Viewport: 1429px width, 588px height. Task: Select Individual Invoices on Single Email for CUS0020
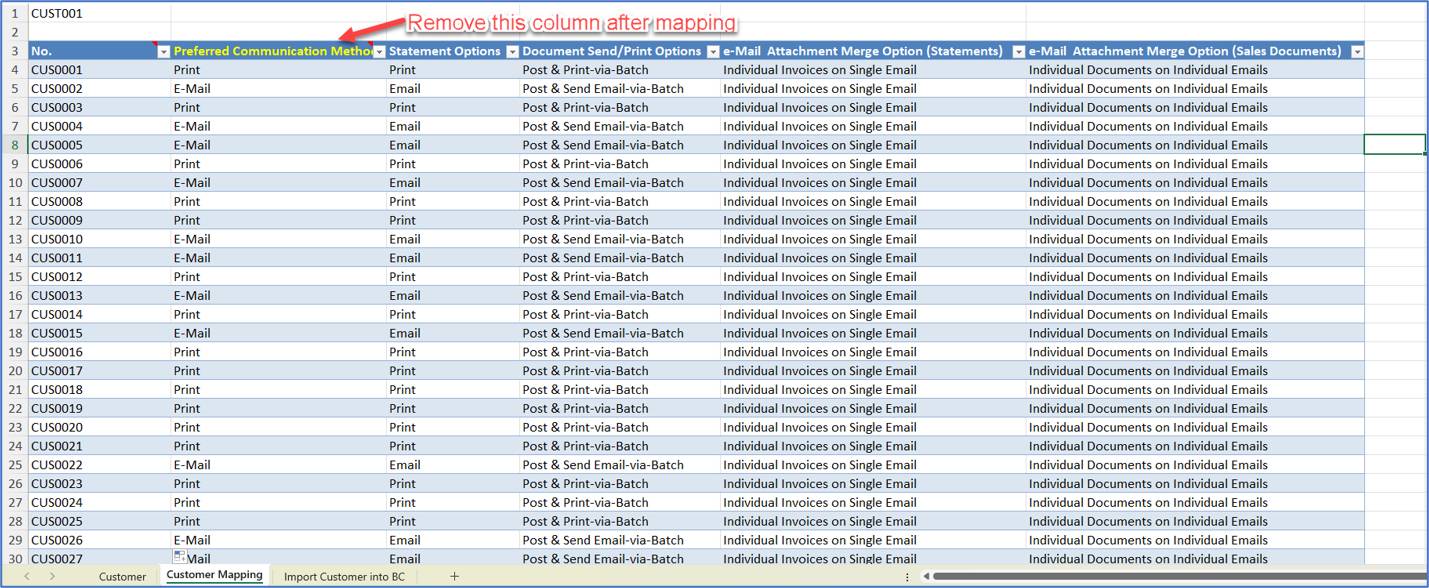coord(873,427)
